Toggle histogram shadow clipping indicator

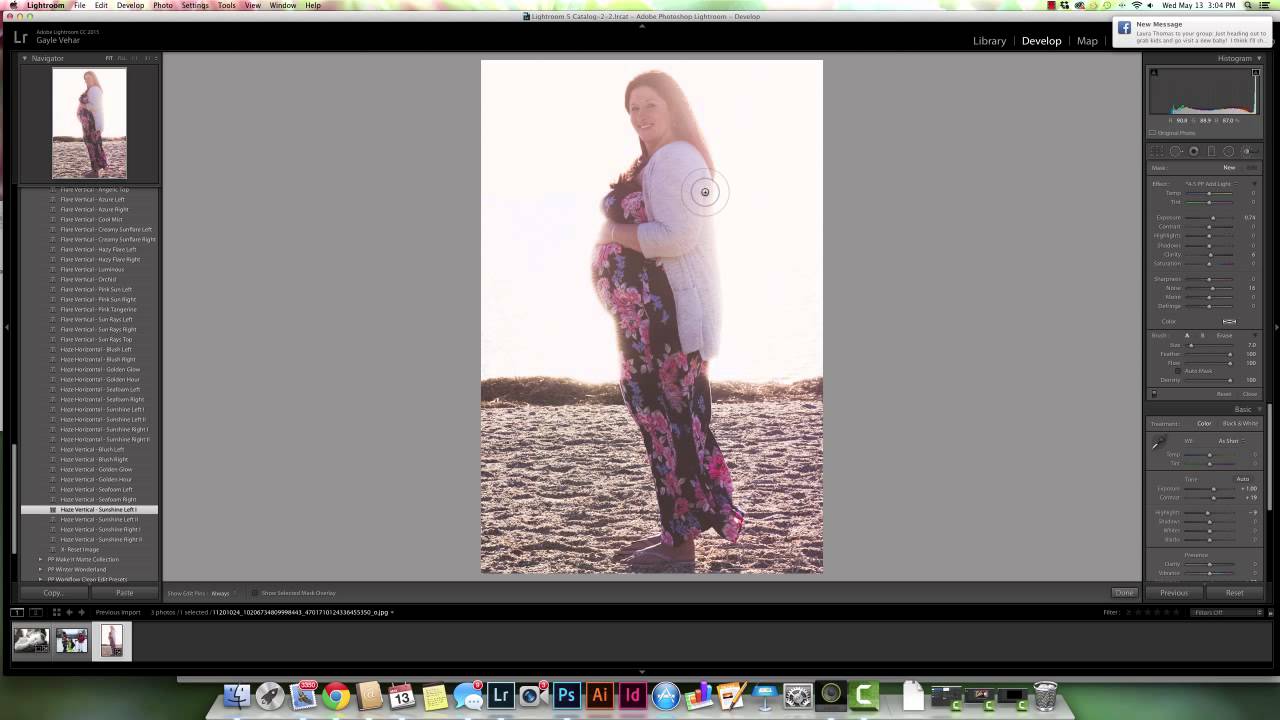1153,72
